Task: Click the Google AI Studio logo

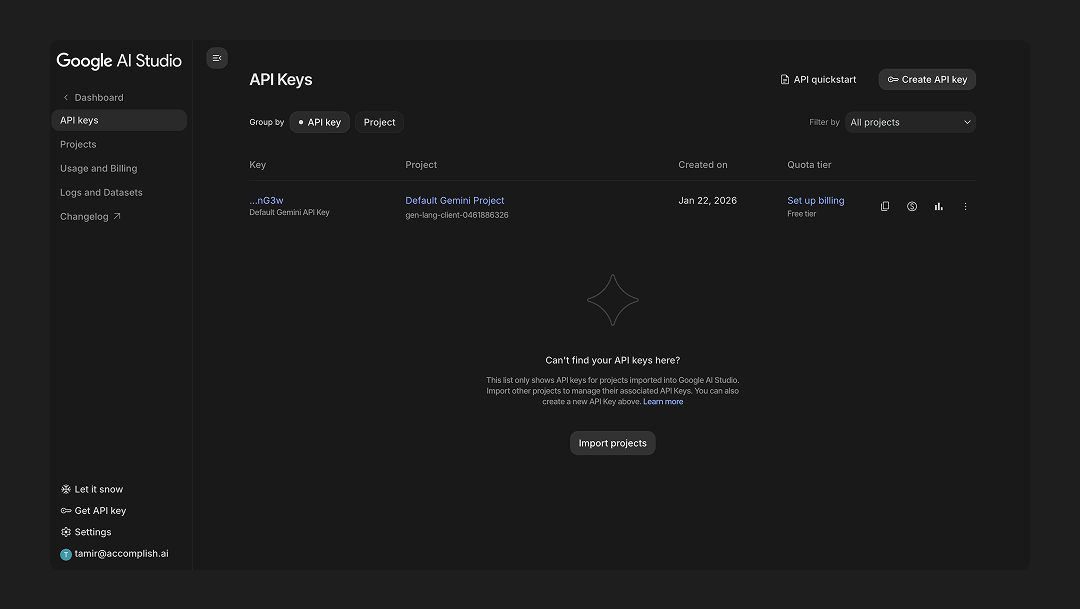Action: point(119,61)
